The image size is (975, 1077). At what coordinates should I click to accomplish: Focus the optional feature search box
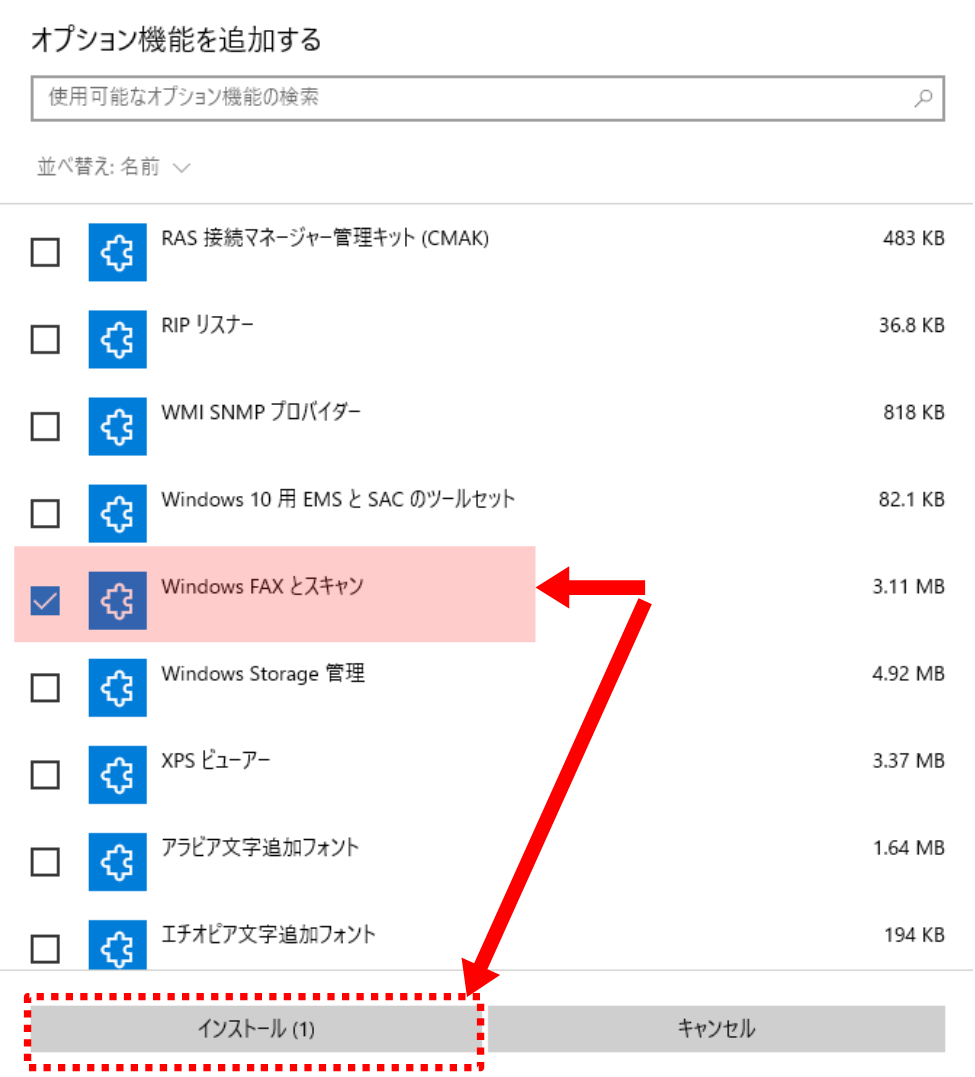pyautogui.click(x=470, y=98)
